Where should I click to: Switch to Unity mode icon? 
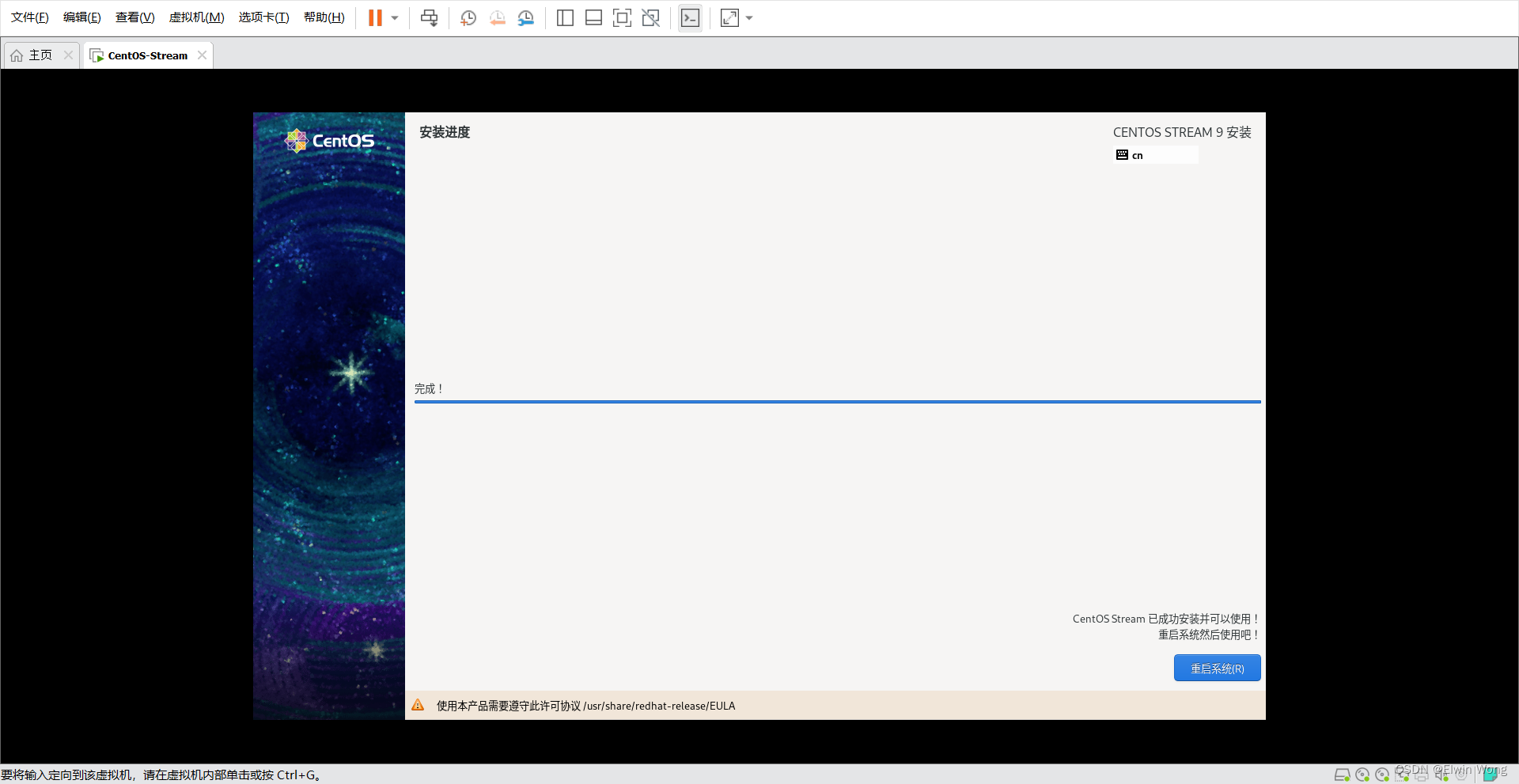tap(651, 17)
